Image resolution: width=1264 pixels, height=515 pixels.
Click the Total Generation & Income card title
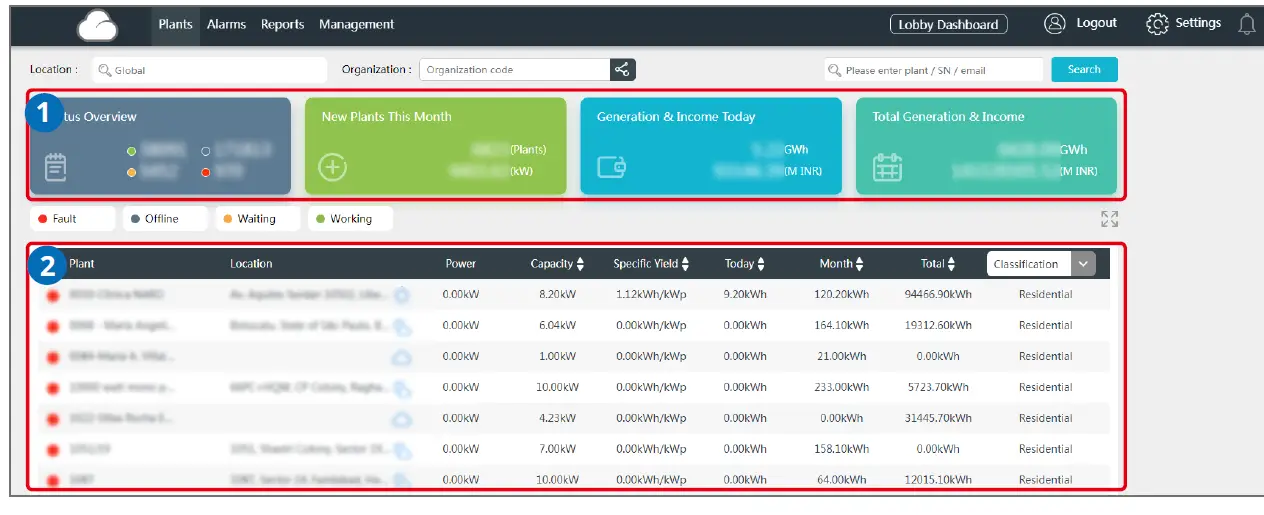948,117
